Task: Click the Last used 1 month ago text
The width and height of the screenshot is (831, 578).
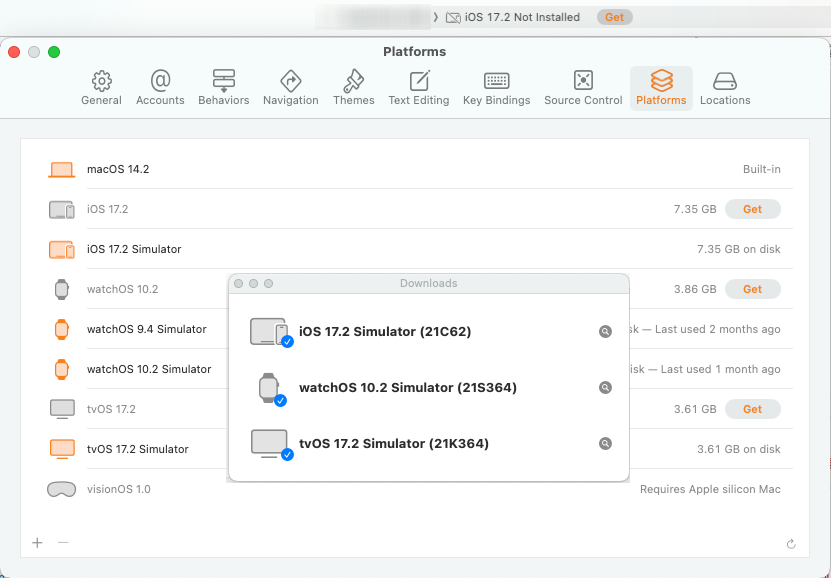Action: tap(720, 369)
